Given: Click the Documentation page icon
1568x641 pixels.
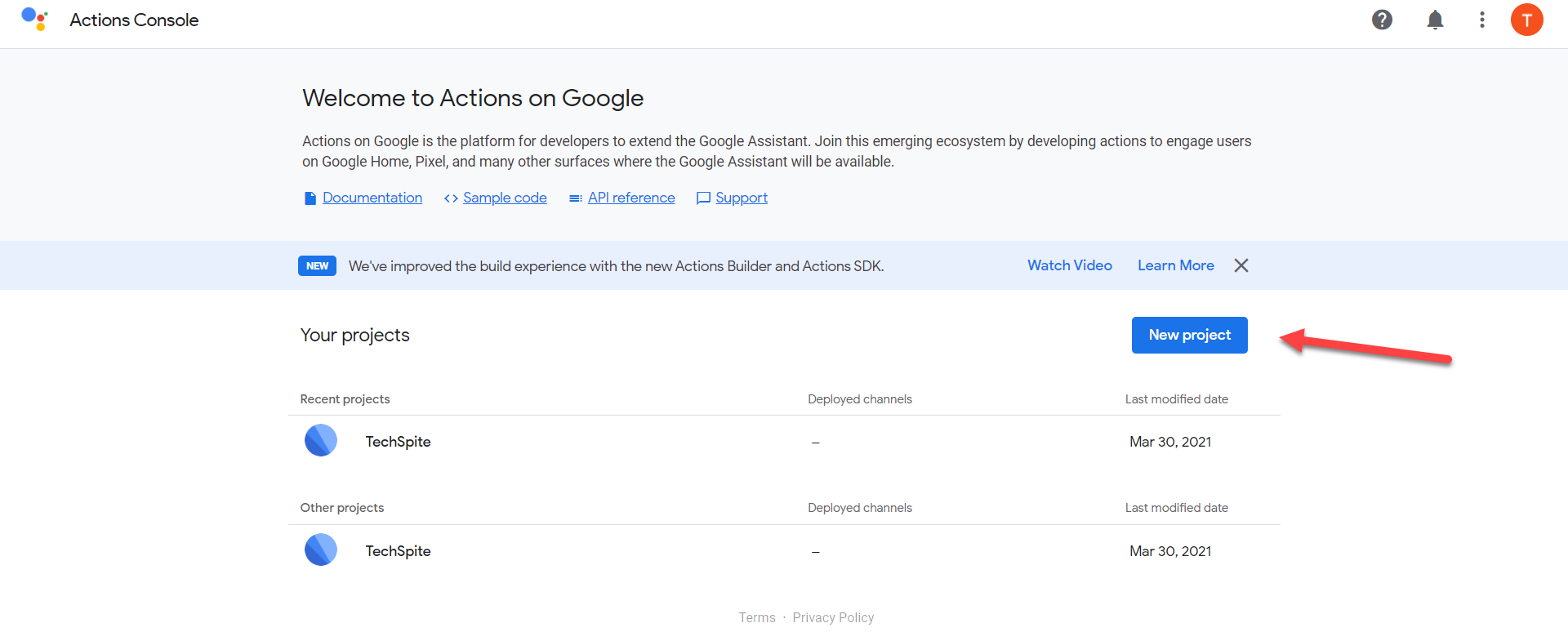Looking at the screenshot, I should click(310, 198).
